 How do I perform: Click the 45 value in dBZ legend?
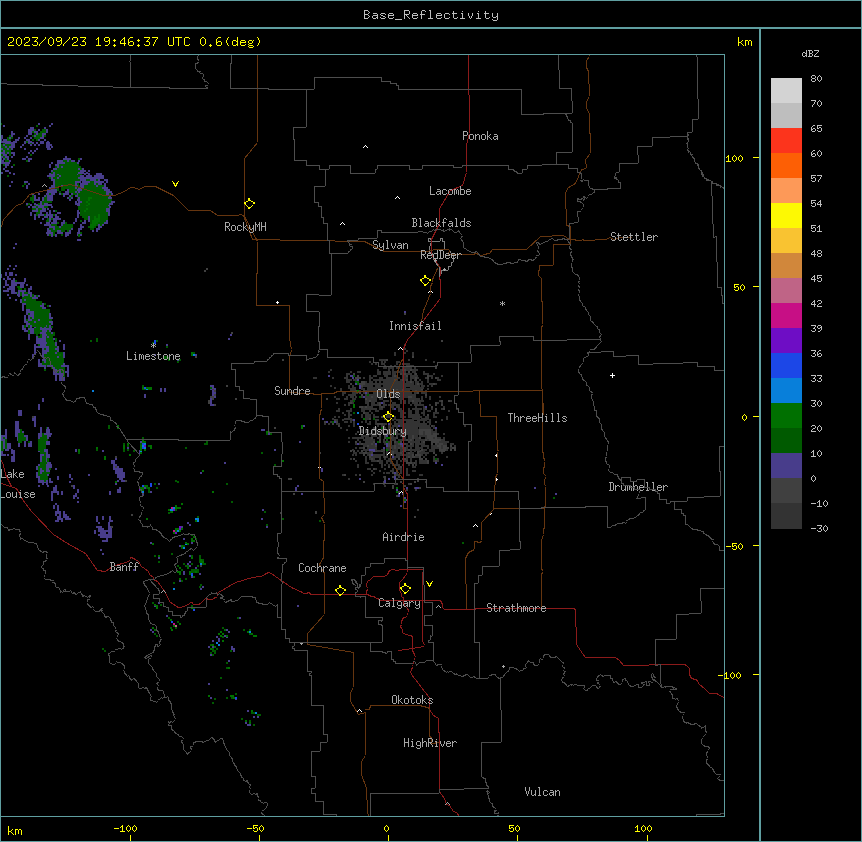pos(816,278)
